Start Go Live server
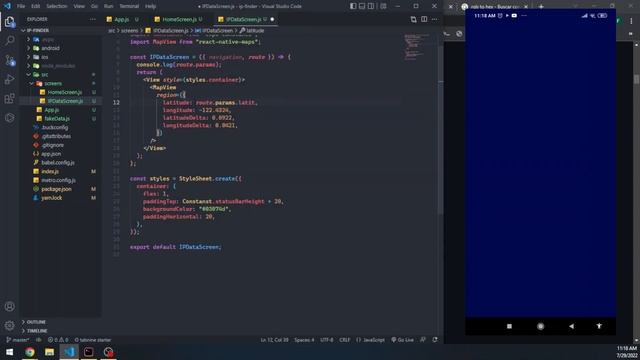Viewport: 640px width, 360px height. [x=402, y=340]
